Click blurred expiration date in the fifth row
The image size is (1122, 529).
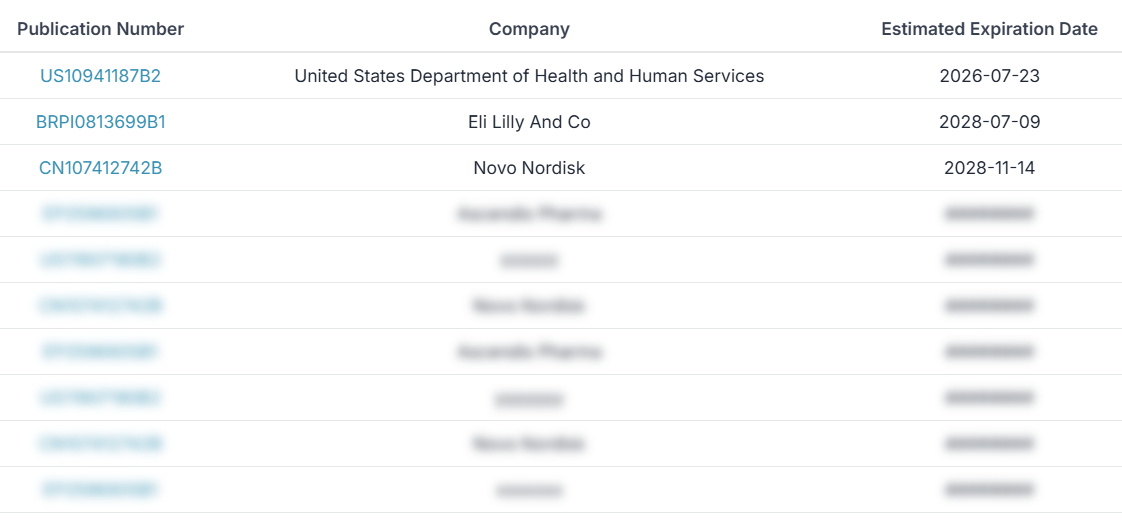[989, 260]
